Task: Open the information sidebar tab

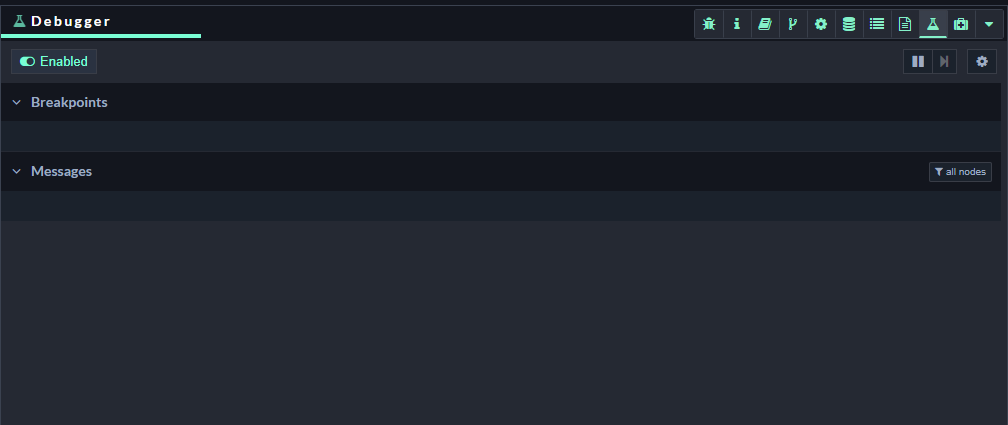Action: pyautogui.click(x=737, y=24)
